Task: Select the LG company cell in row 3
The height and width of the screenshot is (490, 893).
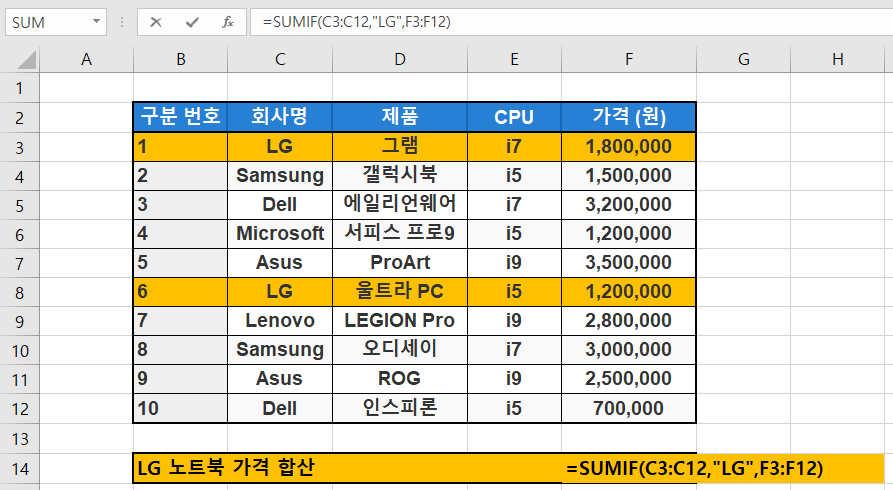Action: pos(280,146)
